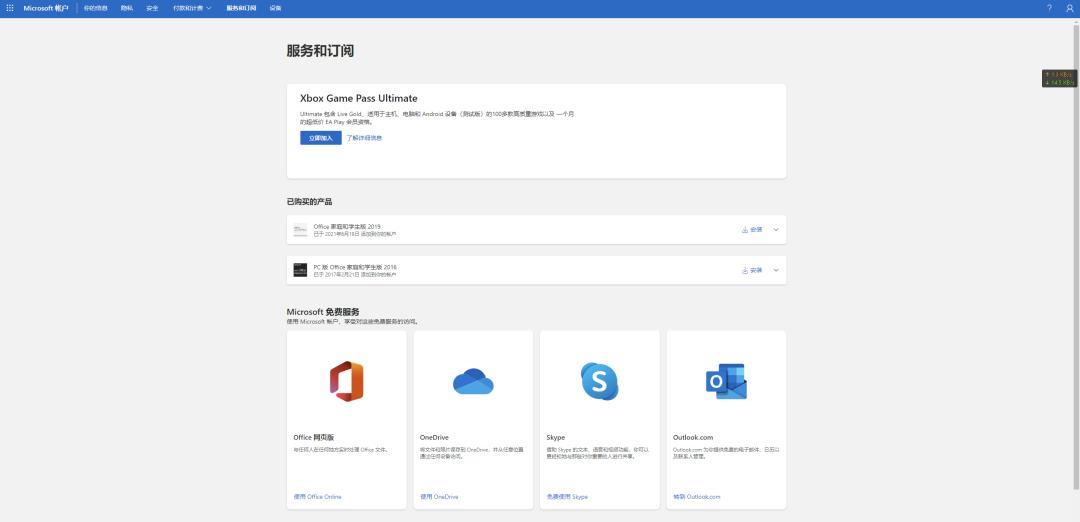Open 了解详细信息 link for Game Pass

[364, 138]
